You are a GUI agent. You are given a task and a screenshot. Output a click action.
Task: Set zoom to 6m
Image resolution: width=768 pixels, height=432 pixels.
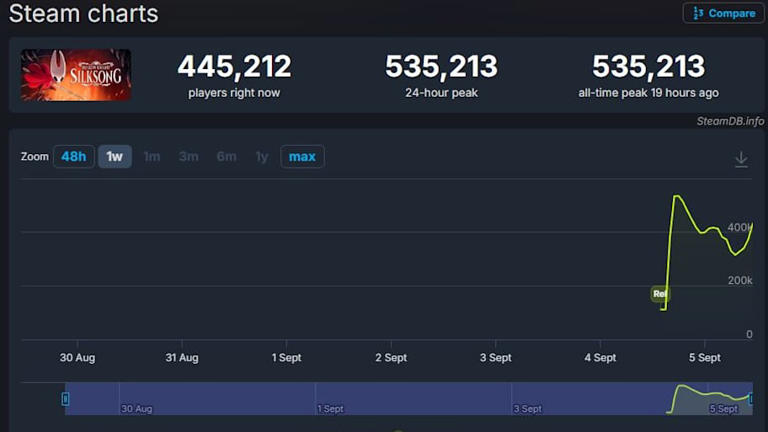[226, 157]
